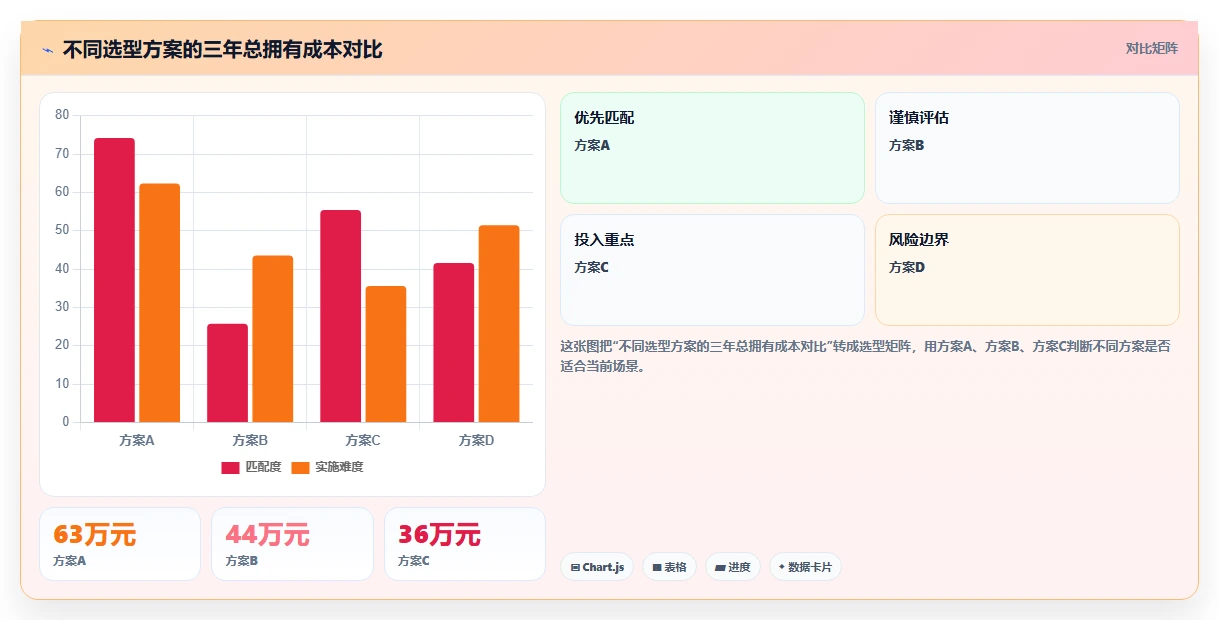Click the red 匹配度 bar for 方案D

pyautogui.click(x=454, y=343)
